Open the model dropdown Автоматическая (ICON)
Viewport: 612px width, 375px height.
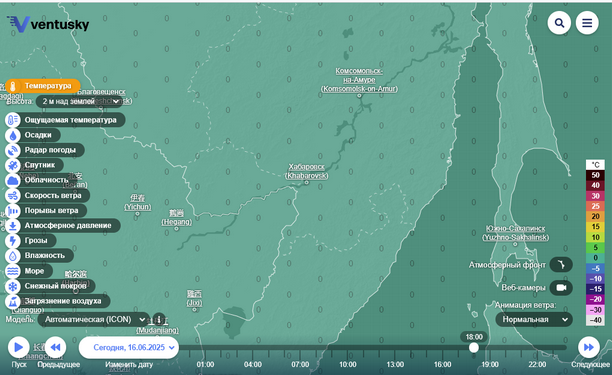click(94, 320)
